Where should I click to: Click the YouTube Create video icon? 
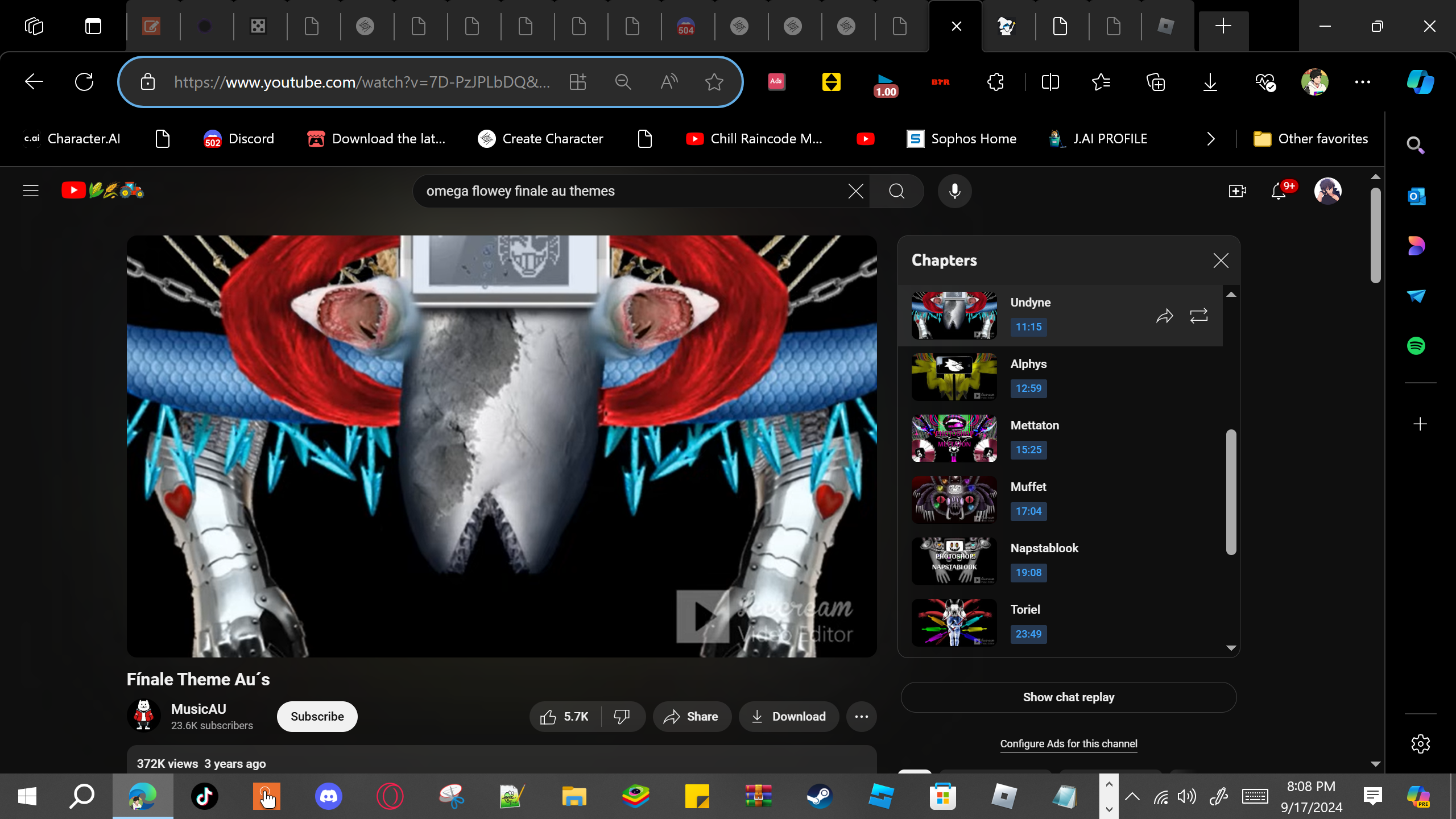tap(1237, 191)
